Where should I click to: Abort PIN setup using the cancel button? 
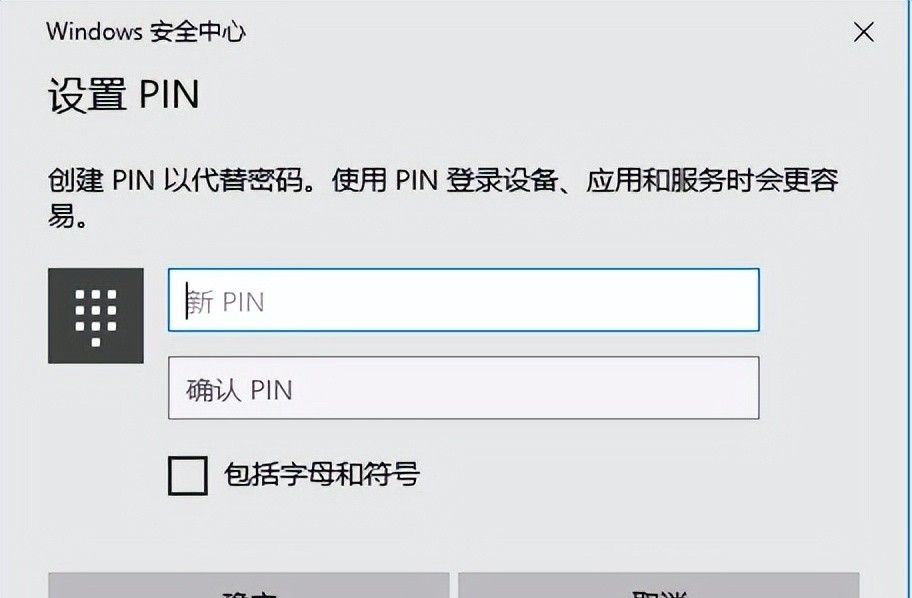click(x=658, y=586)
